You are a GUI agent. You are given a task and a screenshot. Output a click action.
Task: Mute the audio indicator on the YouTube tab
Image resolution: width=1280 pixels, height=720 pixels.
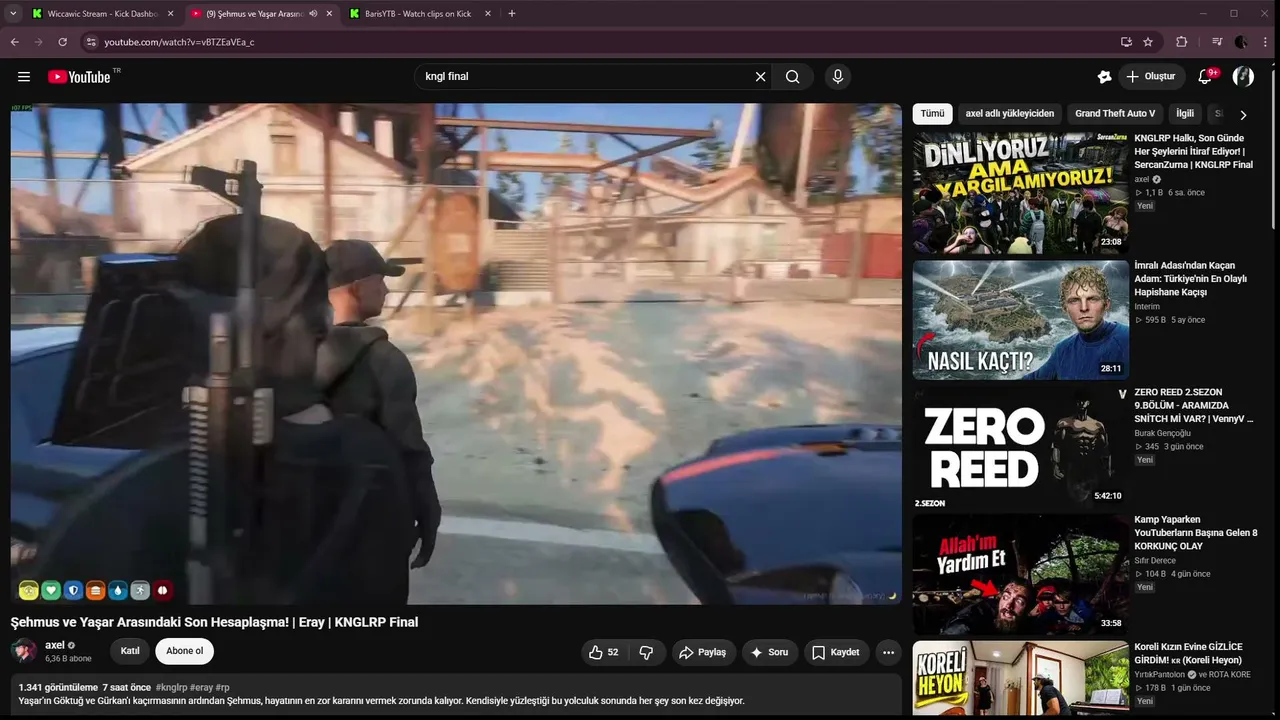coord(313,14)
